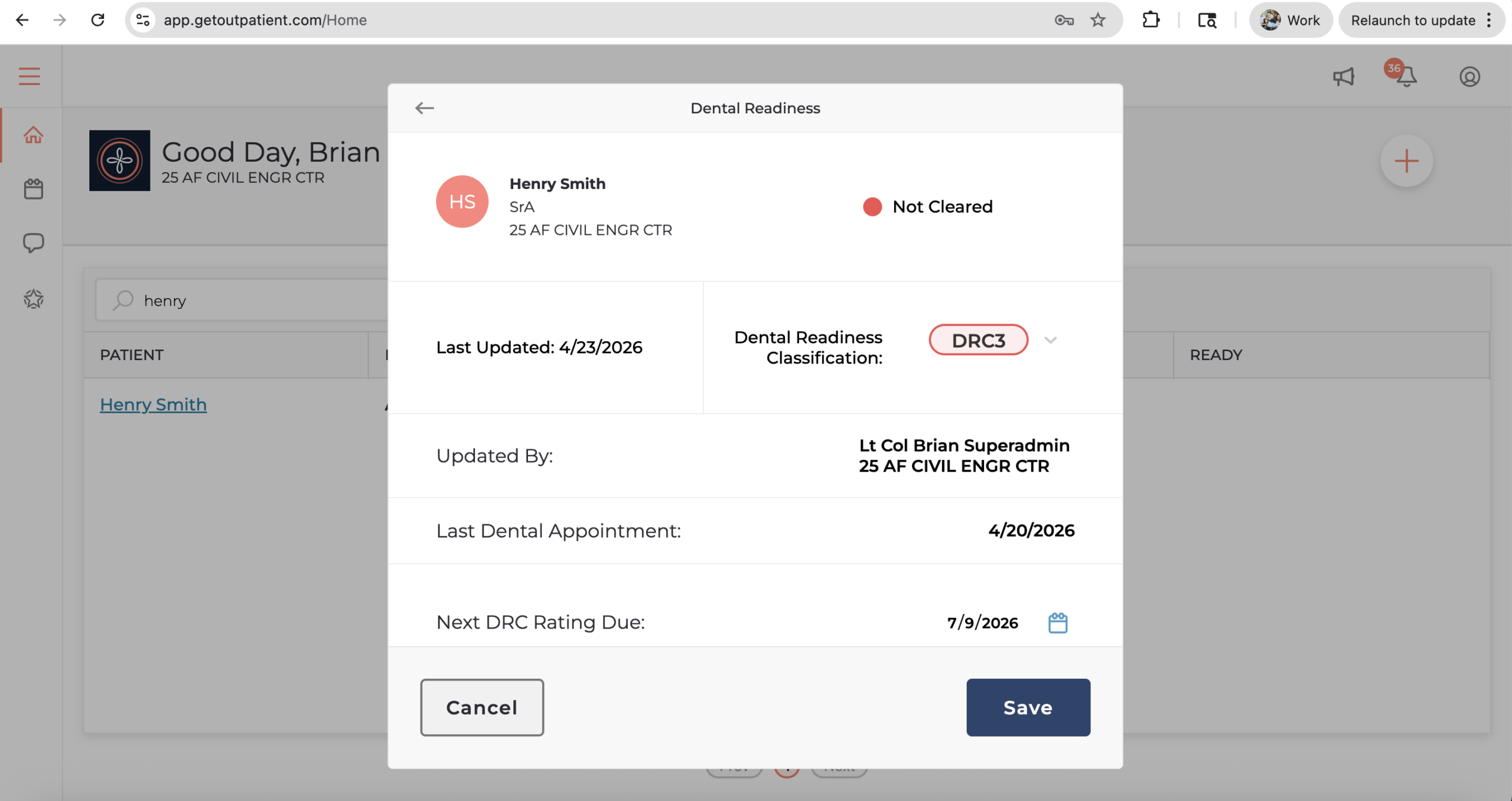
Task: Click the back arrow in Dental Readiness dialog
Action: 424,108
